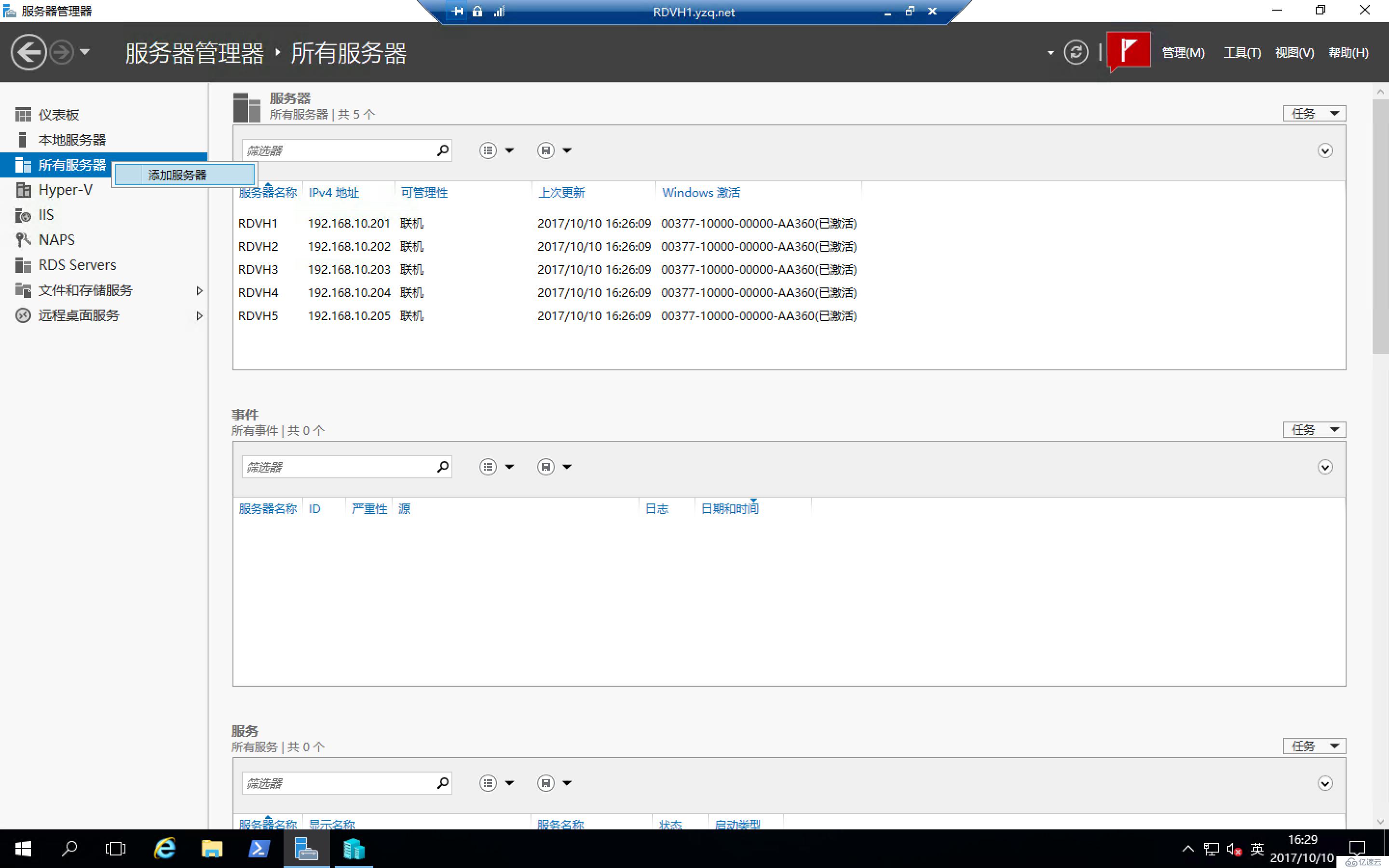Open the Action Center notification icon
The image size is (1389, 868).
click(1357, 849)
